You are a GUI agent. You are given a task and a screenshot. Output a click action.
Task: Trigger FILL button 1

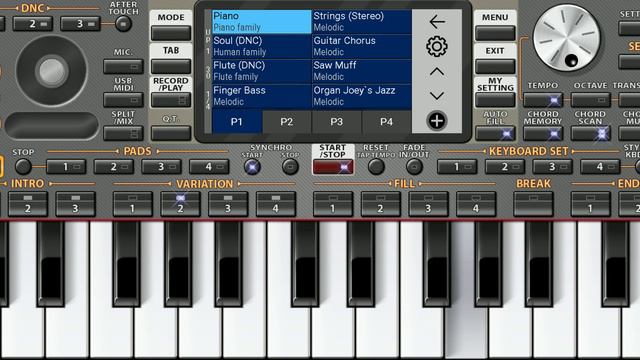(x=333, y=204)
